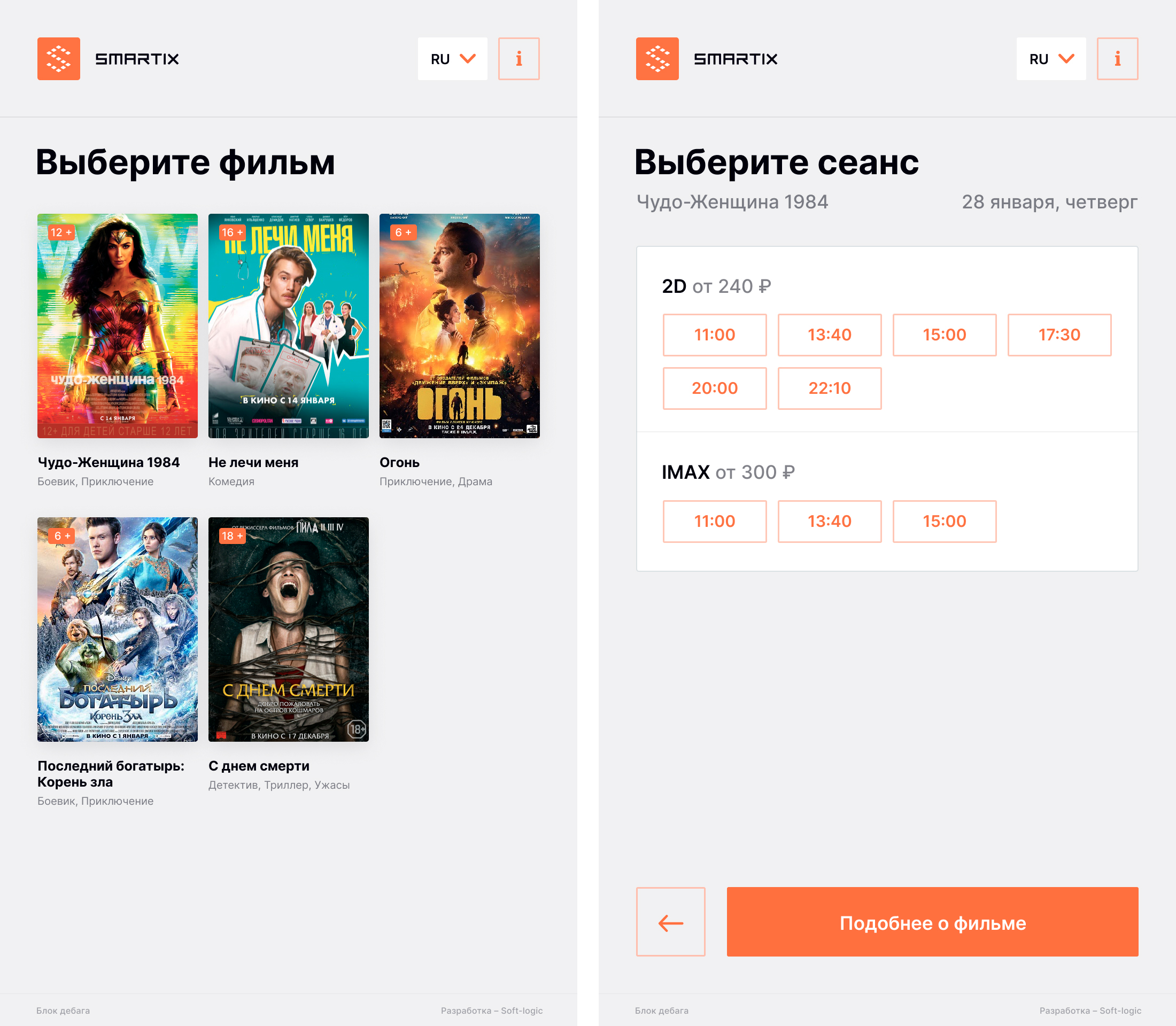Viewport: 1176px width, 1026px height.
Task: Open info icon on film selection screen
Action: [519, 59]
